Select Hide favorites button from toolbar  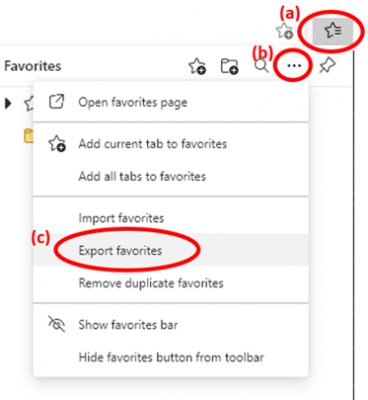[x=171, y=357]
